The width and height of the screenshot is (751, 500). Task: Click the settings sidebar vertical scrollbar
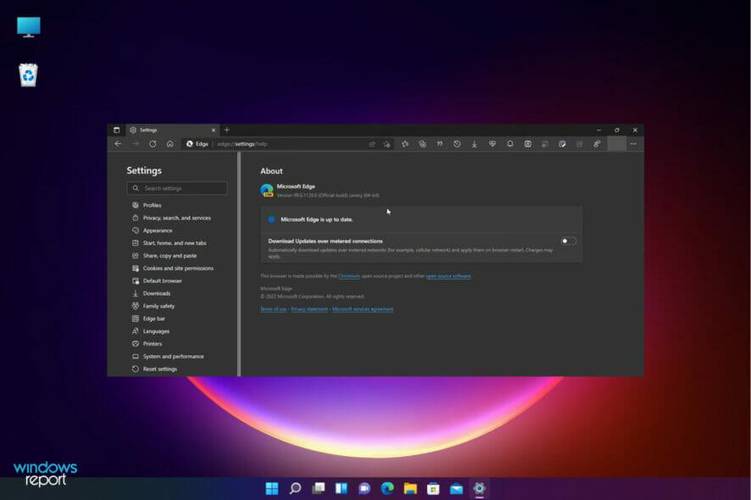[x=239, y=263]
